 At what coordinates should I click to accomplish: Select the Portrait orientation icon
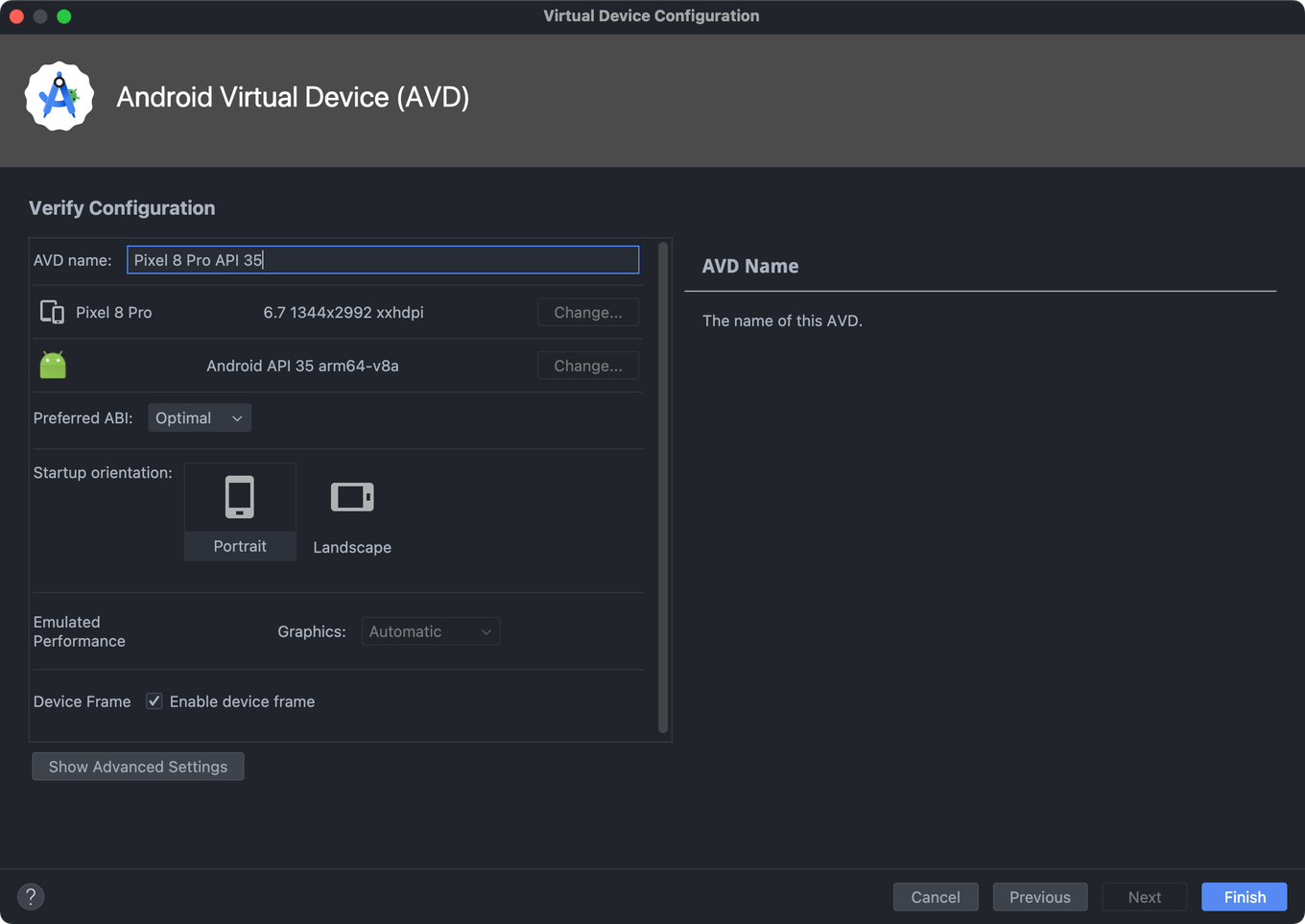(x=240, y=511)
